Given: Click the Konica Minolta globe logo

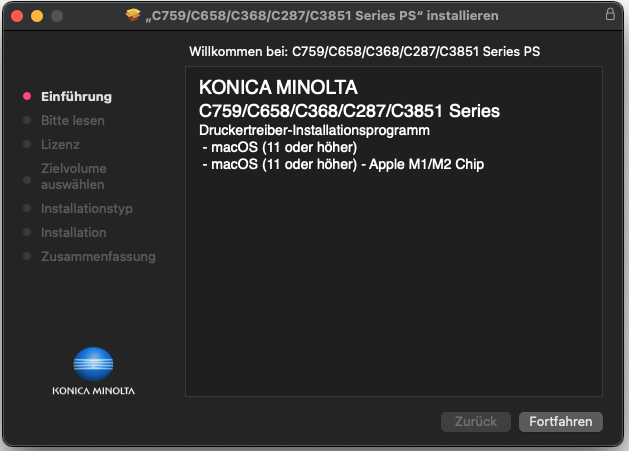Looking at the screenshot, I should coord(94,362).
